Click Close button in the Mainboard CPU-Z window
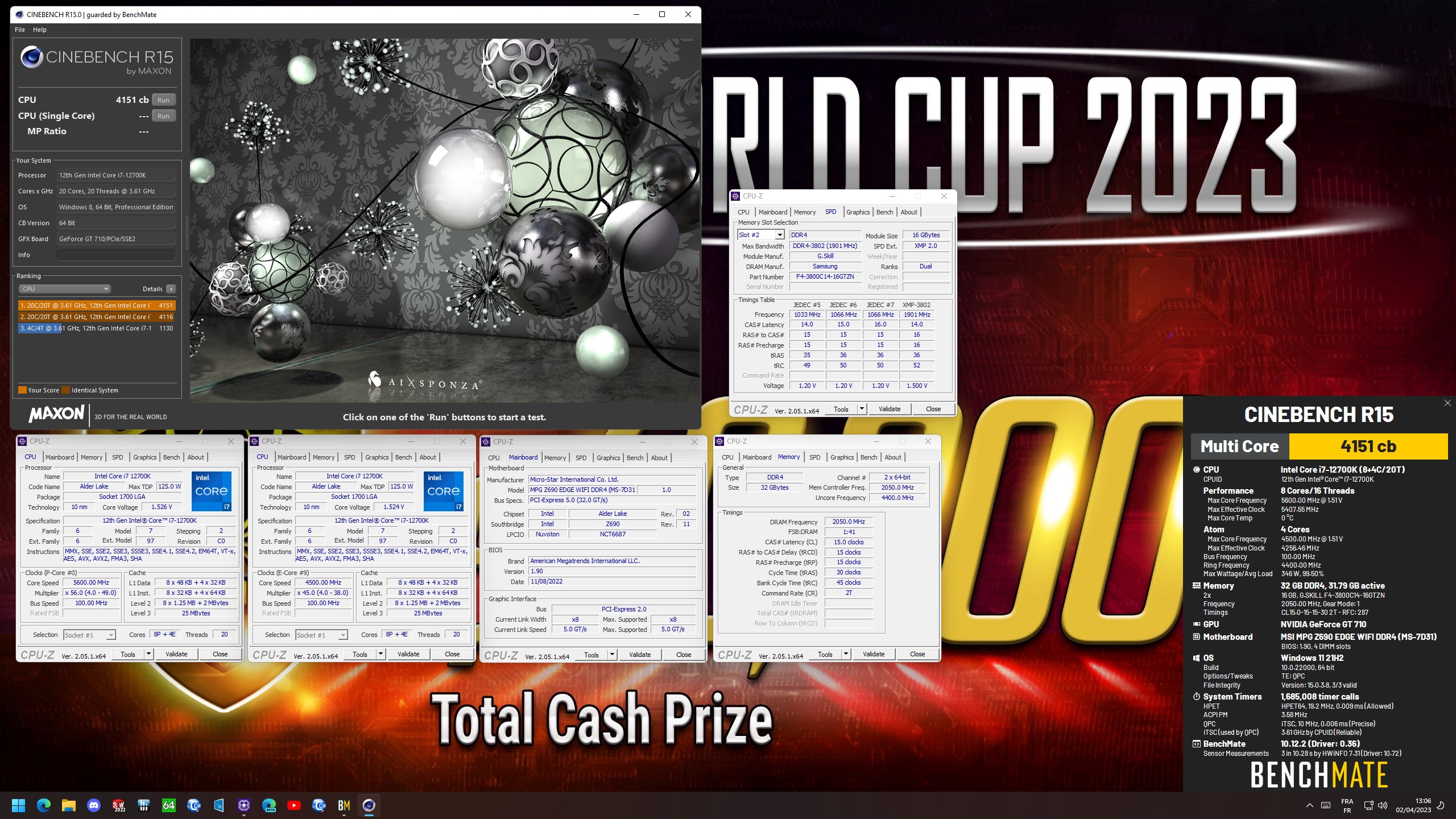The width and height of the screenshot is (1456, 819). click(x=684, y=655)
